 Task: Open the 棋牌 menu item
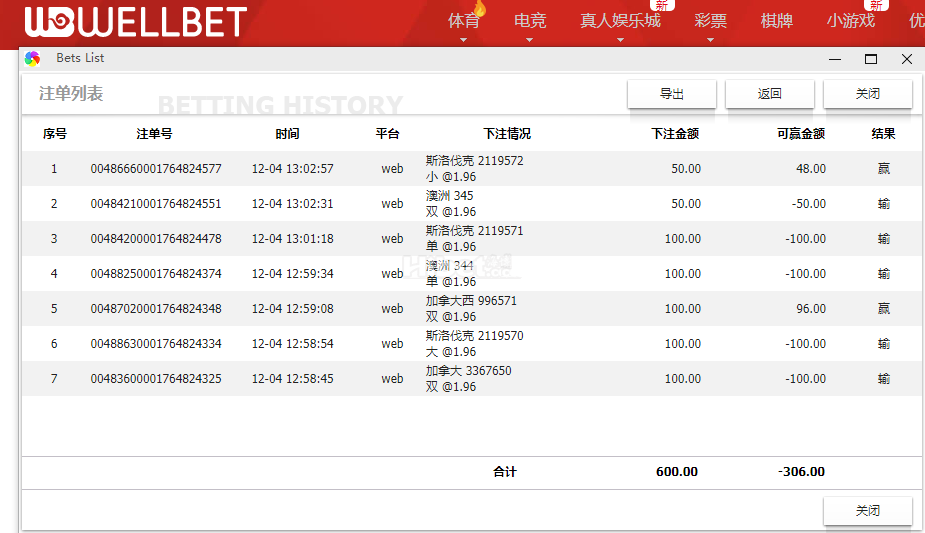coord(776,21)
